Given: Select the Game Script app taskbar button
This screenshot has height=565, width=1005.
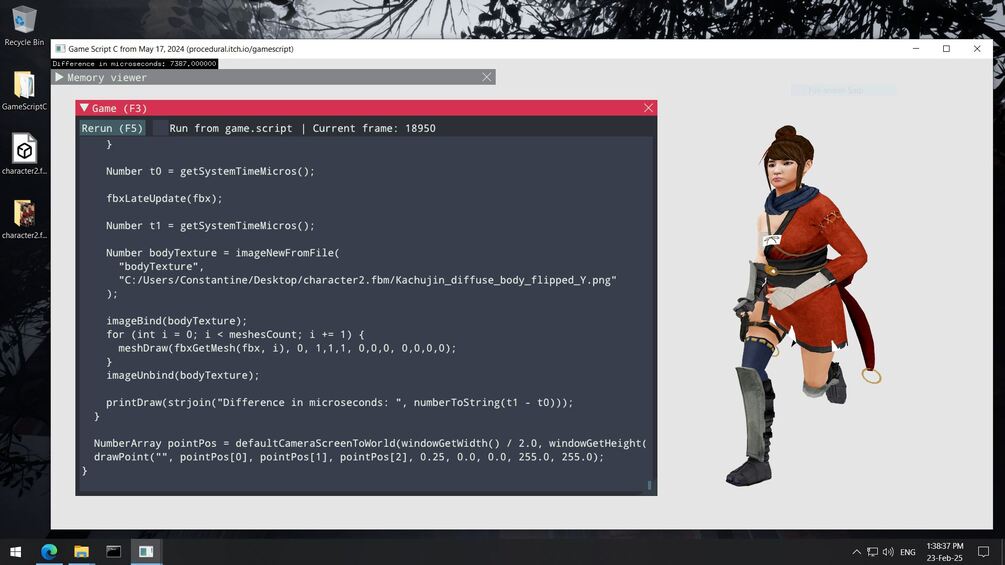Looking at the screenshot, I should tap(146, 552).
